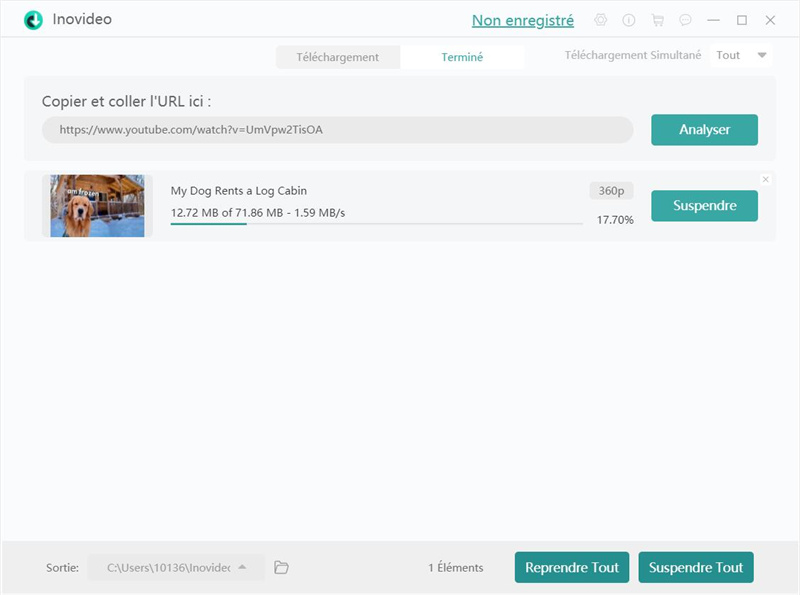800x595 pixels.
Task: Close the Inovideo window
Action: (770, 20)
